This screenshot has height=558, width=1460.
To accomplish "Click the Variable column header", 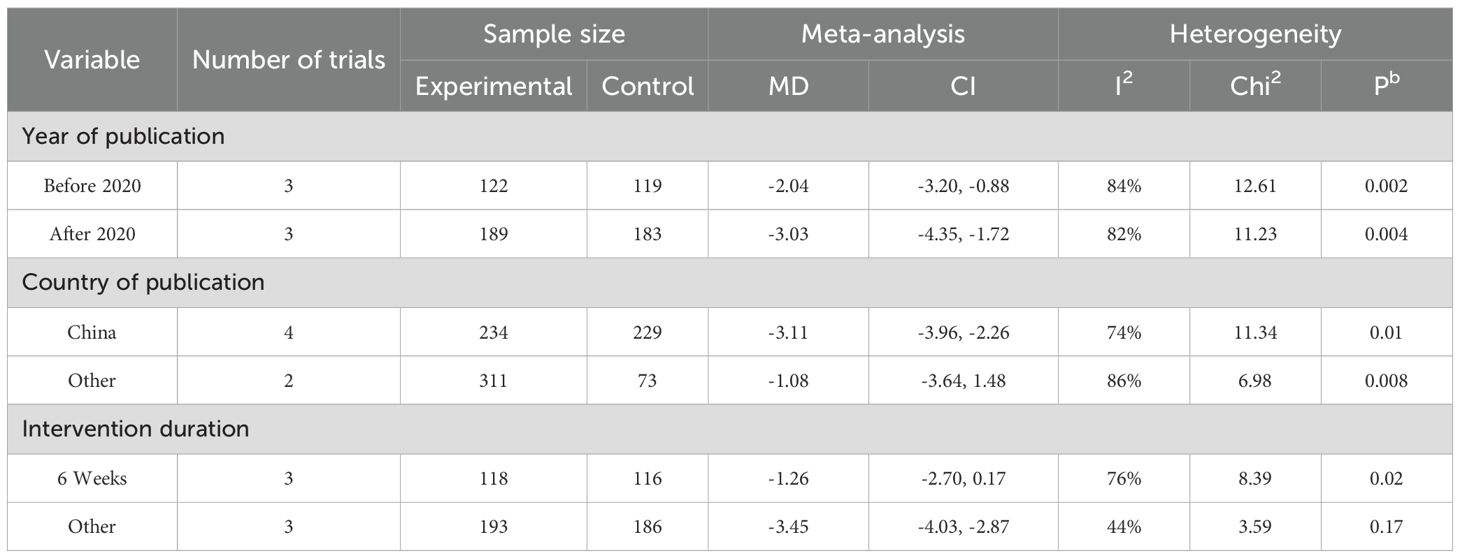I will tap(92, 60).
